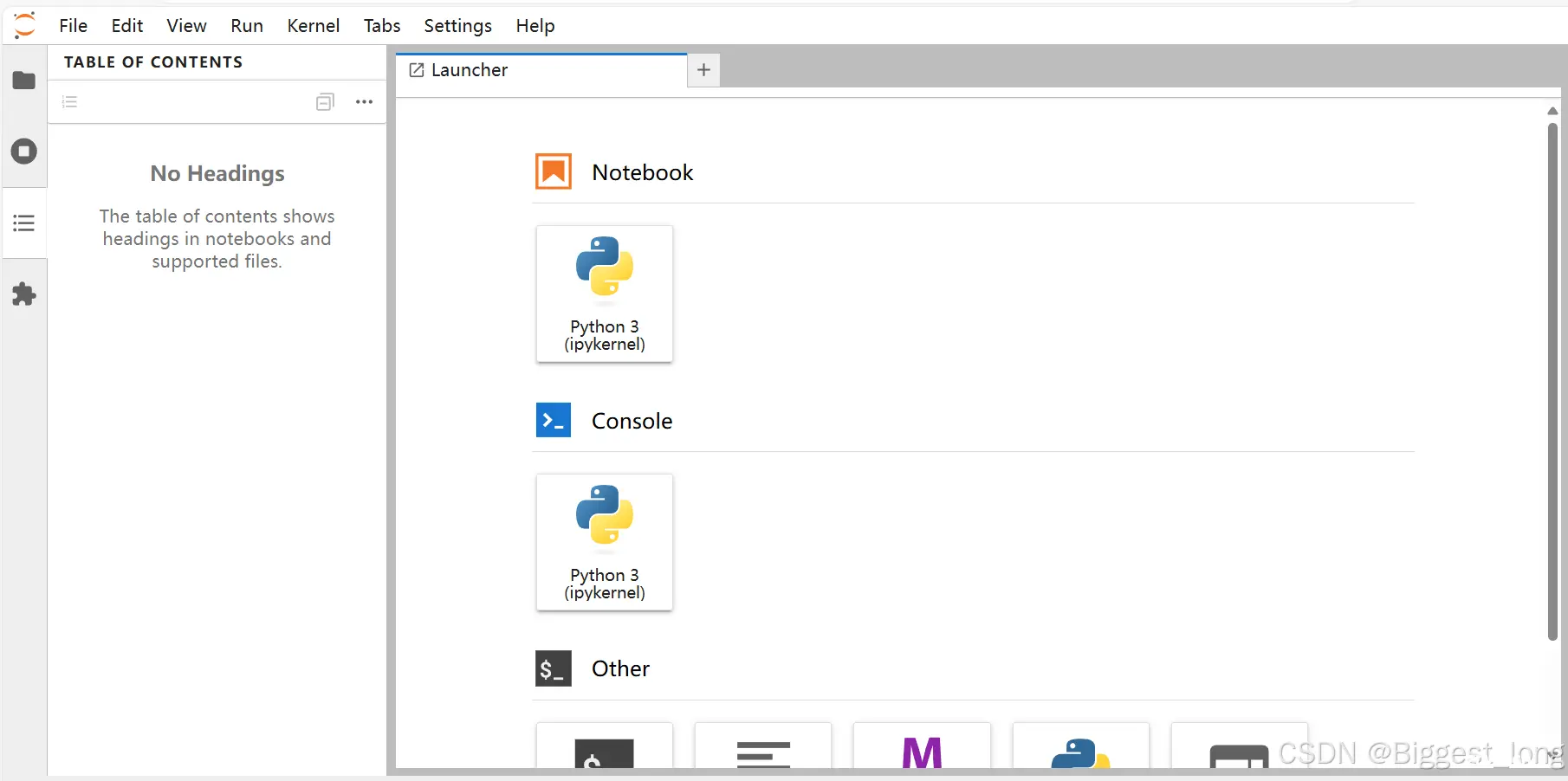The image size is (1568, 781).
Task: Open the contextual help card
Action: pos(1239,746)
